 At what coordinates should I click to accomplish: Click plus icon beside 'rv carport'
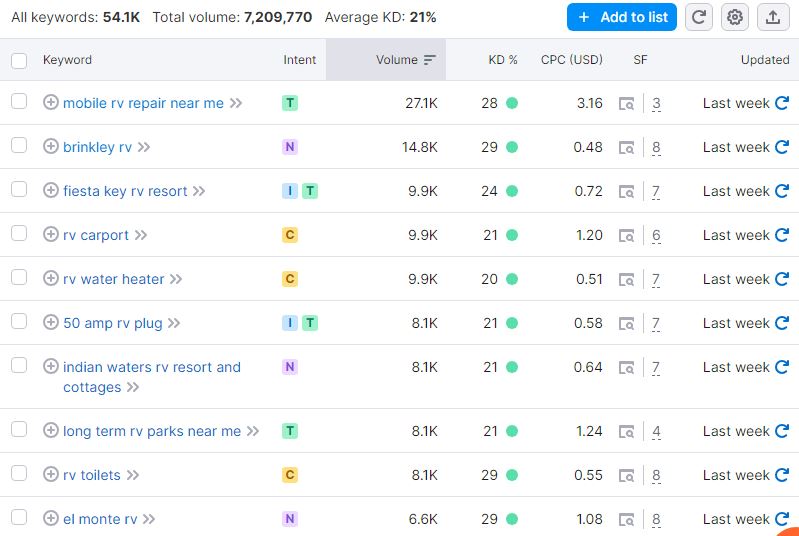(x=50, y=234)
